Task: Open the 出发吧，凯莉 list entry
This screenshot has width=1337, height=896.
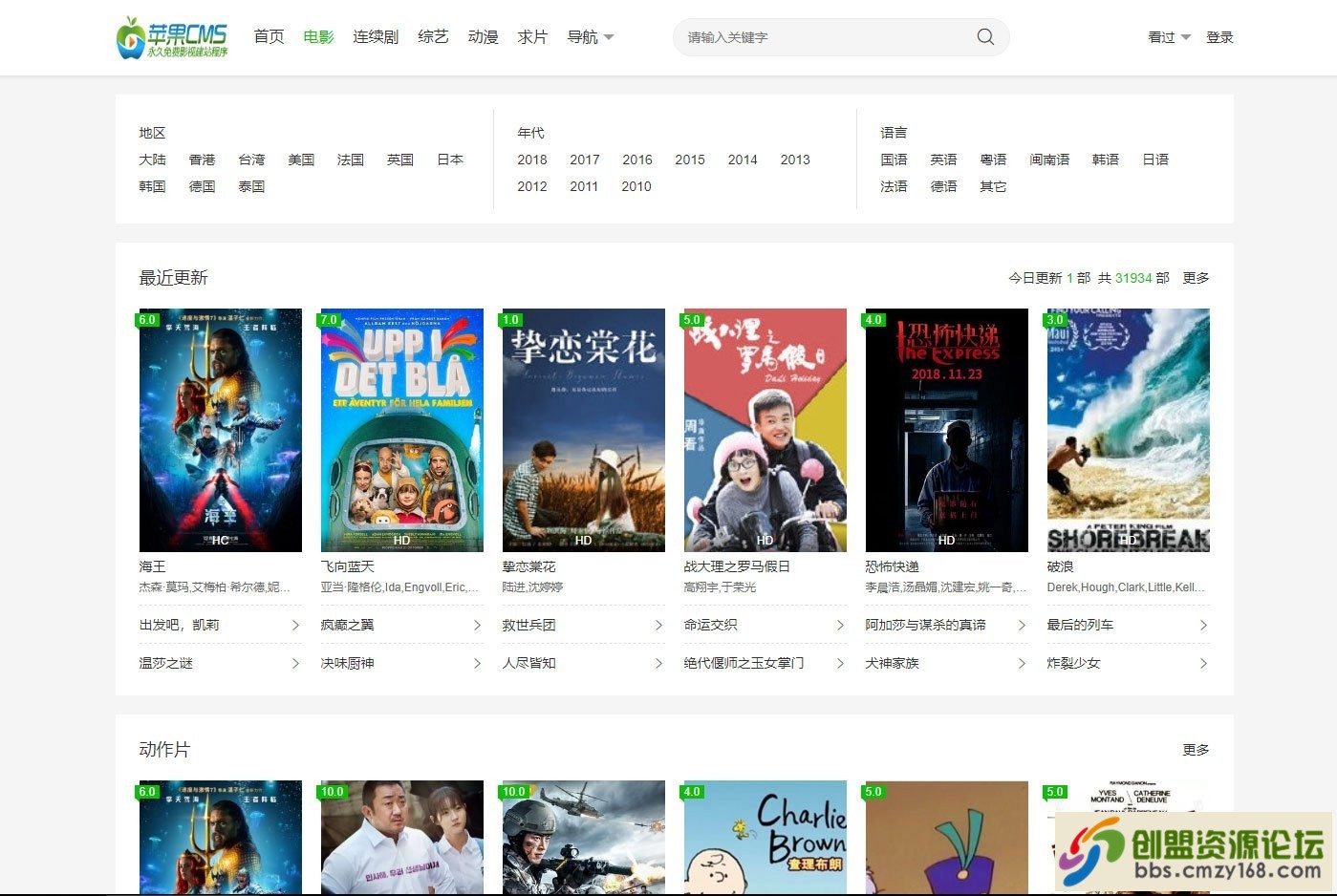Action: coord(221,625)
